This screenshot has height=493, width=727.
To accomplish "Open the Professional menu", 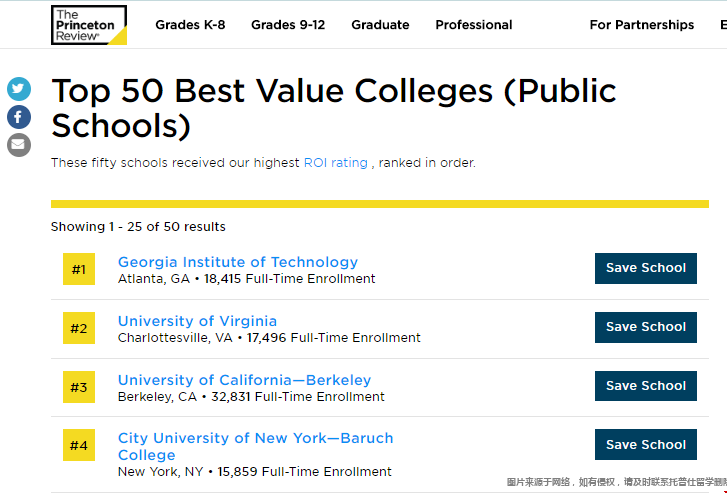I will [x=474, y=25].
